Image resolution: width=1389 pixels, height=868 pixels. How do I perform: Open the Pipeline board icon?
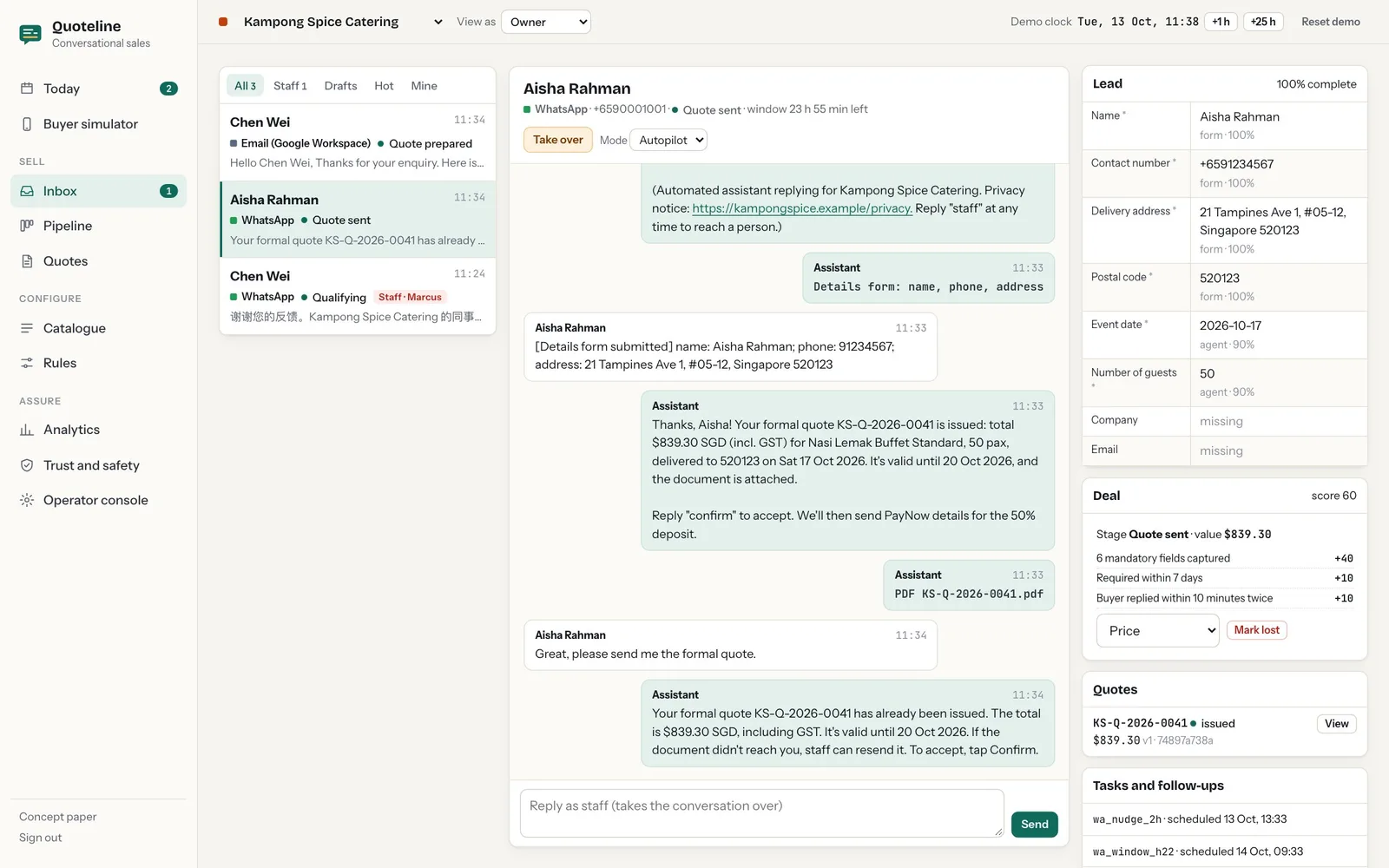[x=27, y=226]
